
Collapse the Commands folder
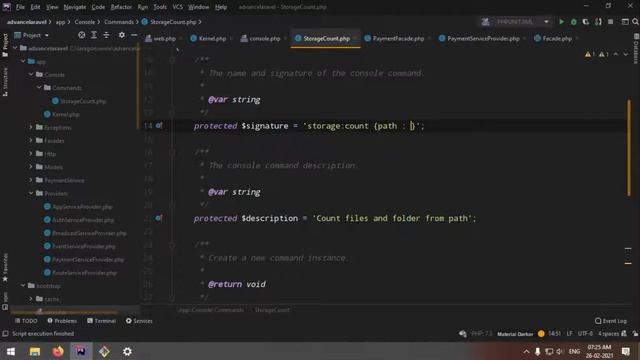point(39,87)
